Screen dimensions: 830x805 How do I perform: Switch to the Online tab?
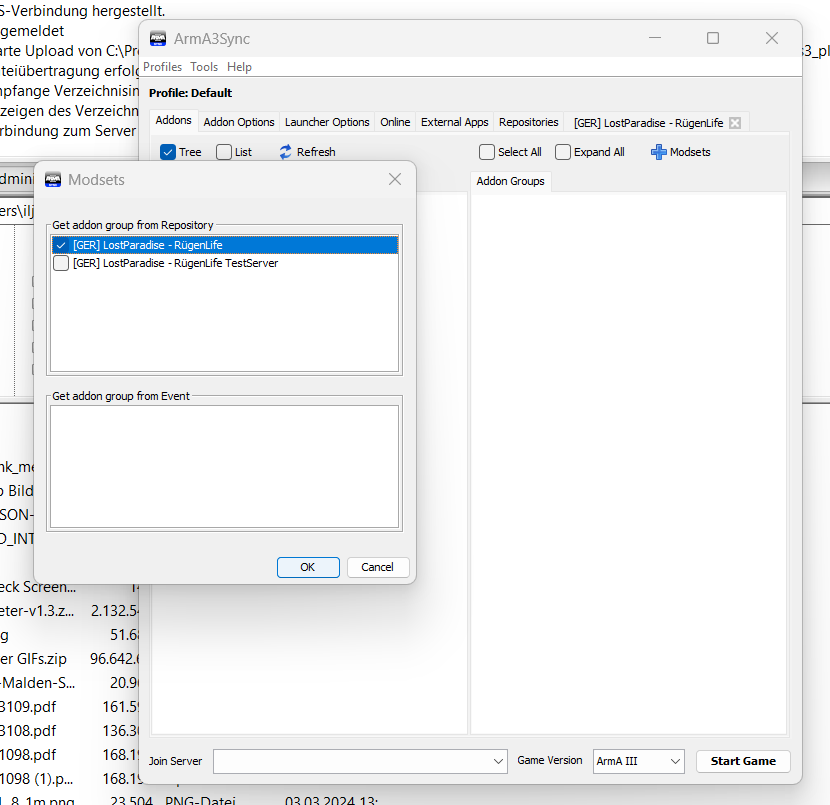395,122
